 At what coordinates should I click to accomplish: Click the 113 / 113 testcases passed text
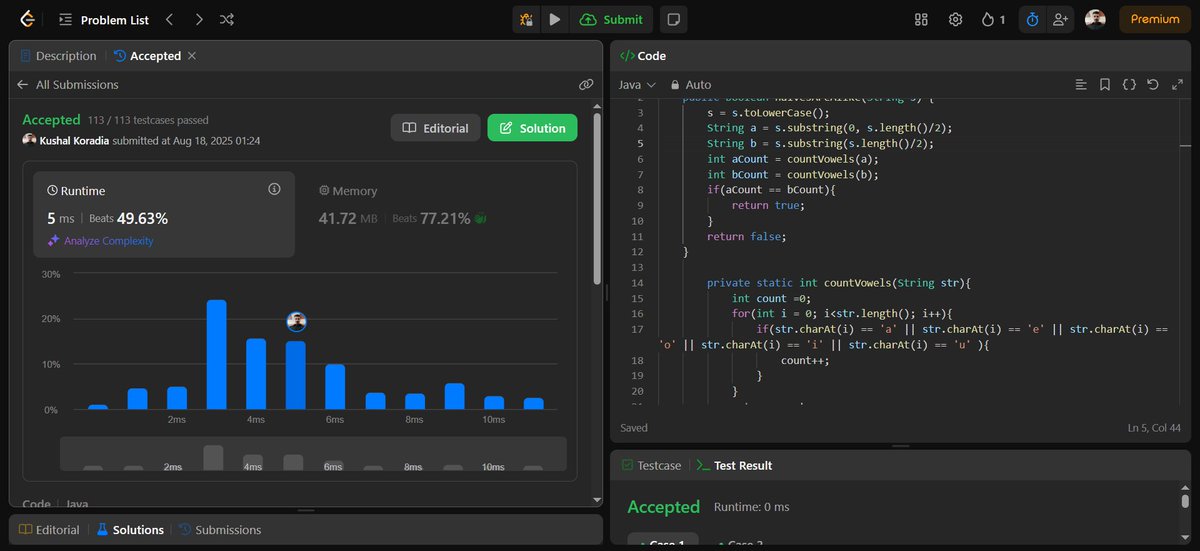coord(148,120)
